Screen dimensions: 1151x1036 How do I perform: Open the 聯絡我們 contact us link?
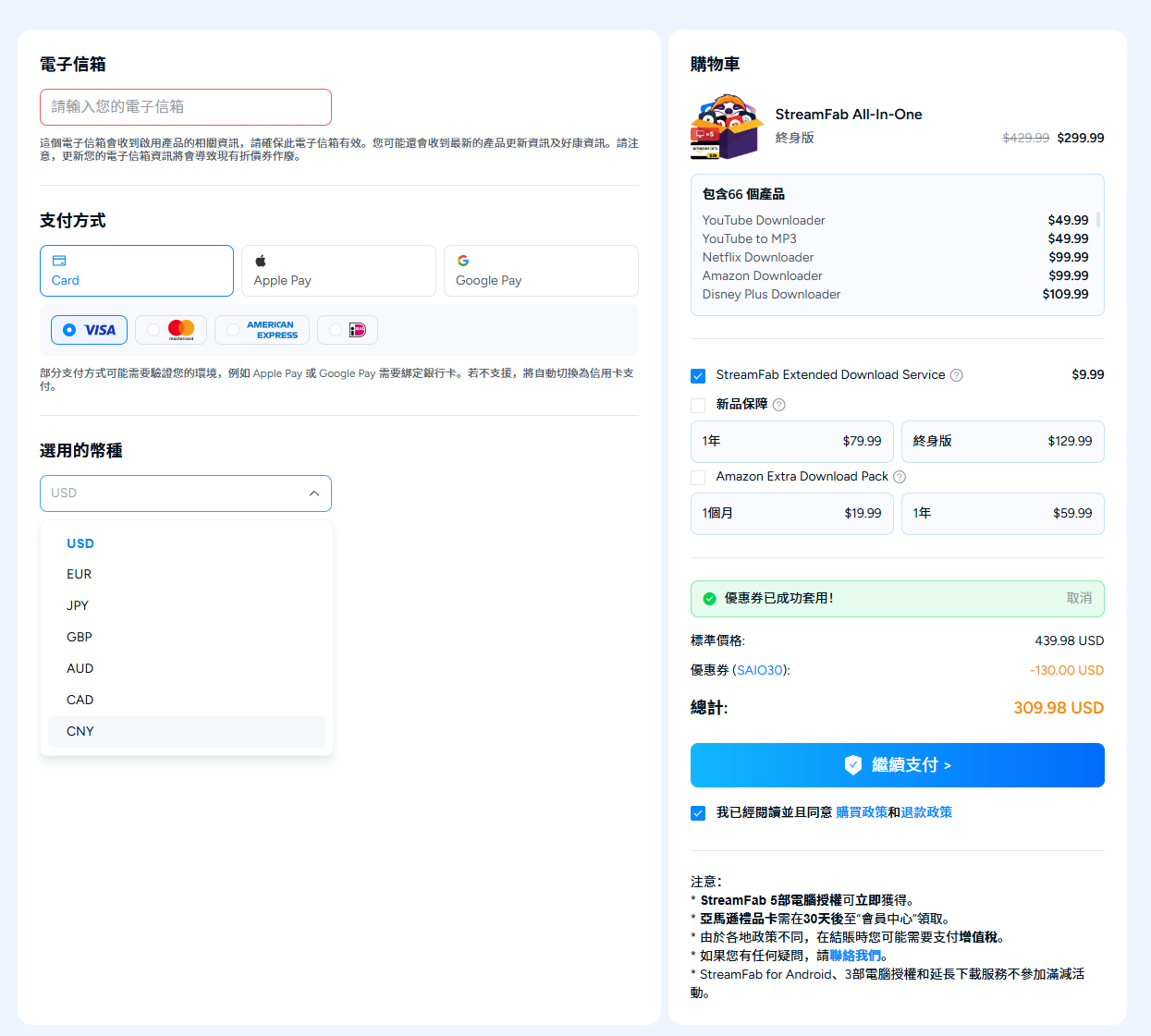click(855, 956)
